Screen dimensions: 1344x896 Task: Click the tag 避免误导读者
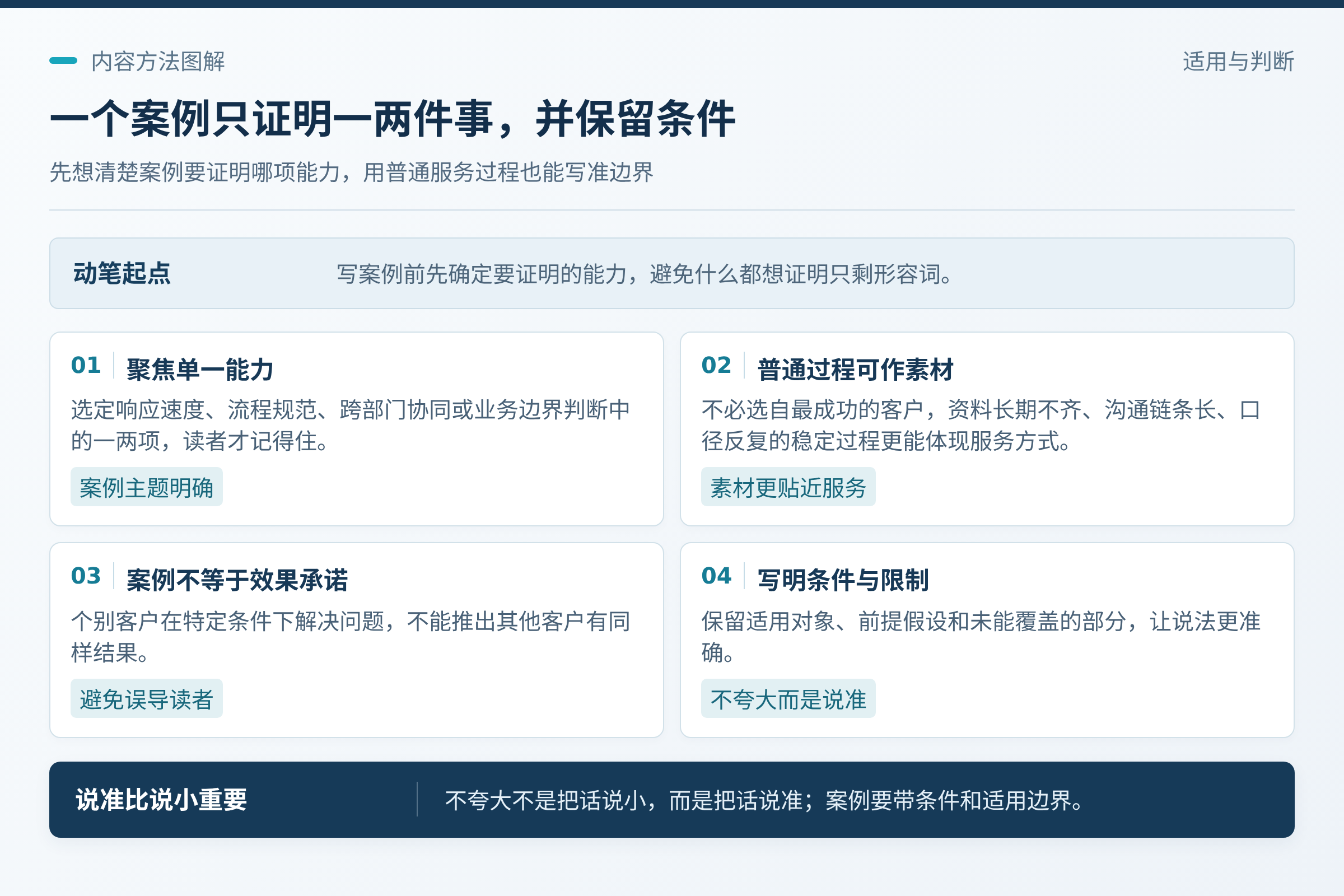(x=146, y=698)
